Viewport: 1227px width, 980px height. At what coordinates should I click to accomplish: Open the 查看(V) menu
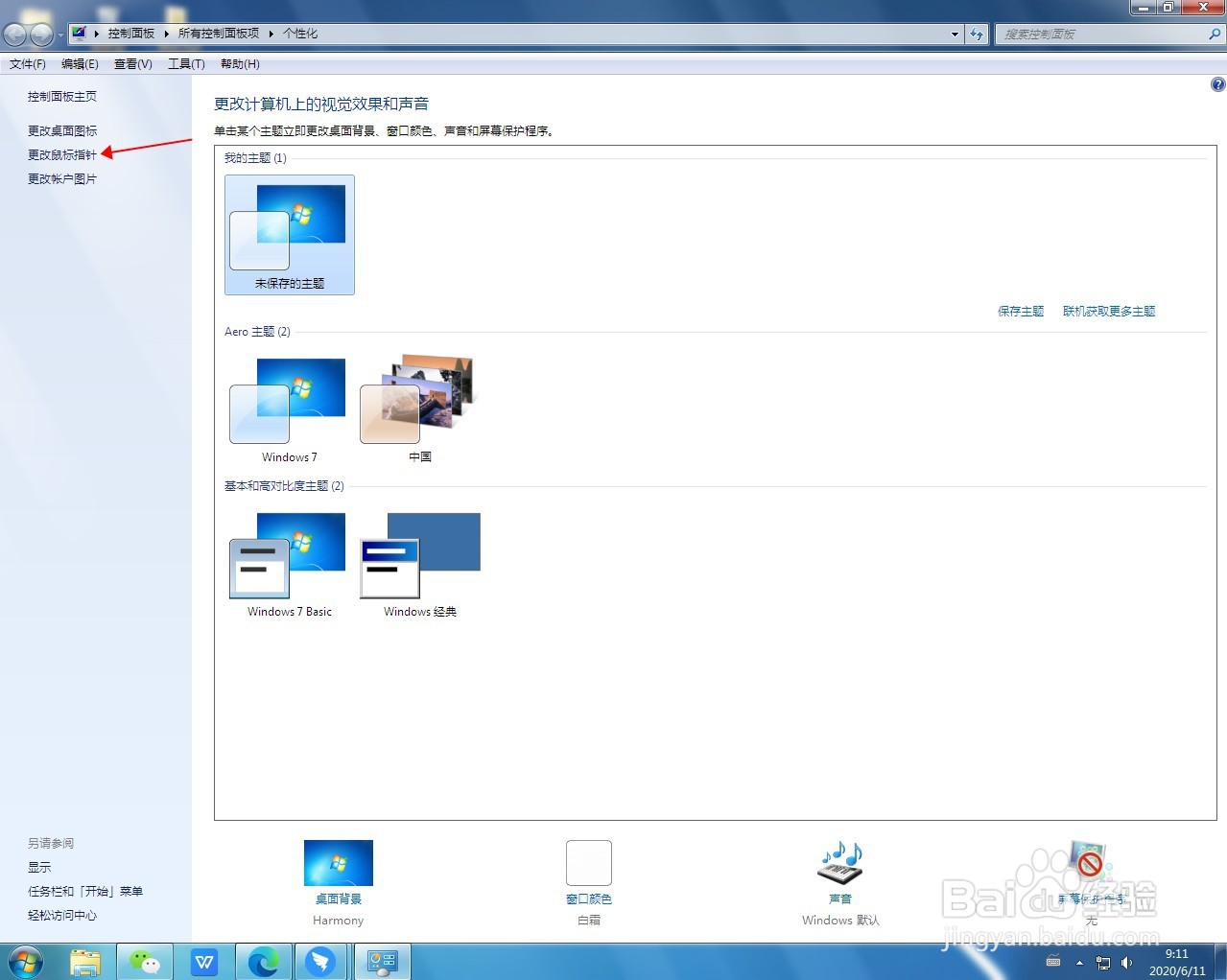[x=132, y=64]
